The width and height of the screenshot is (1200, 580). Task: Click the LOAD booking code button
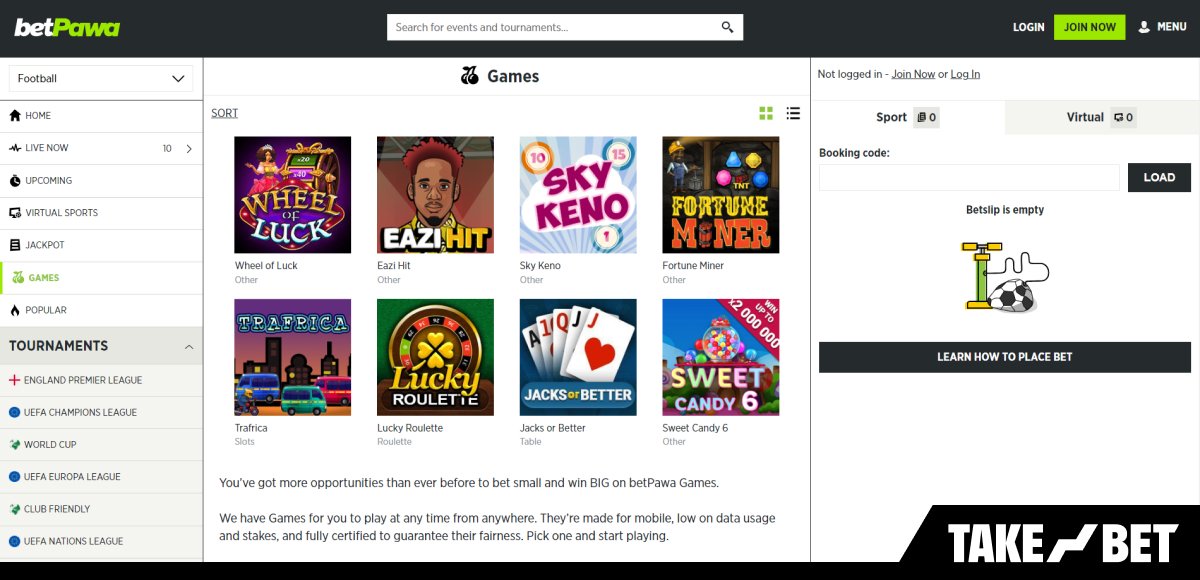click(1159, 177)
